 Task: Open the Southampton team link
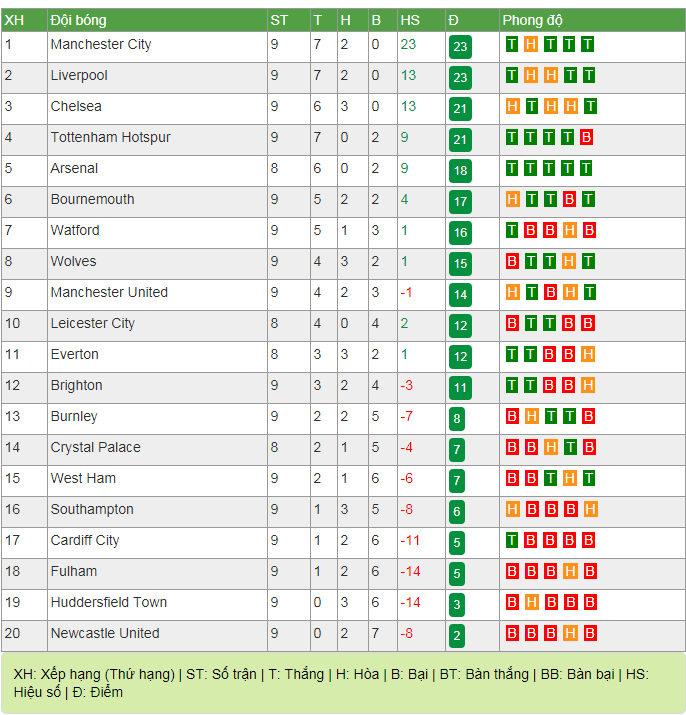click(92, 510)
